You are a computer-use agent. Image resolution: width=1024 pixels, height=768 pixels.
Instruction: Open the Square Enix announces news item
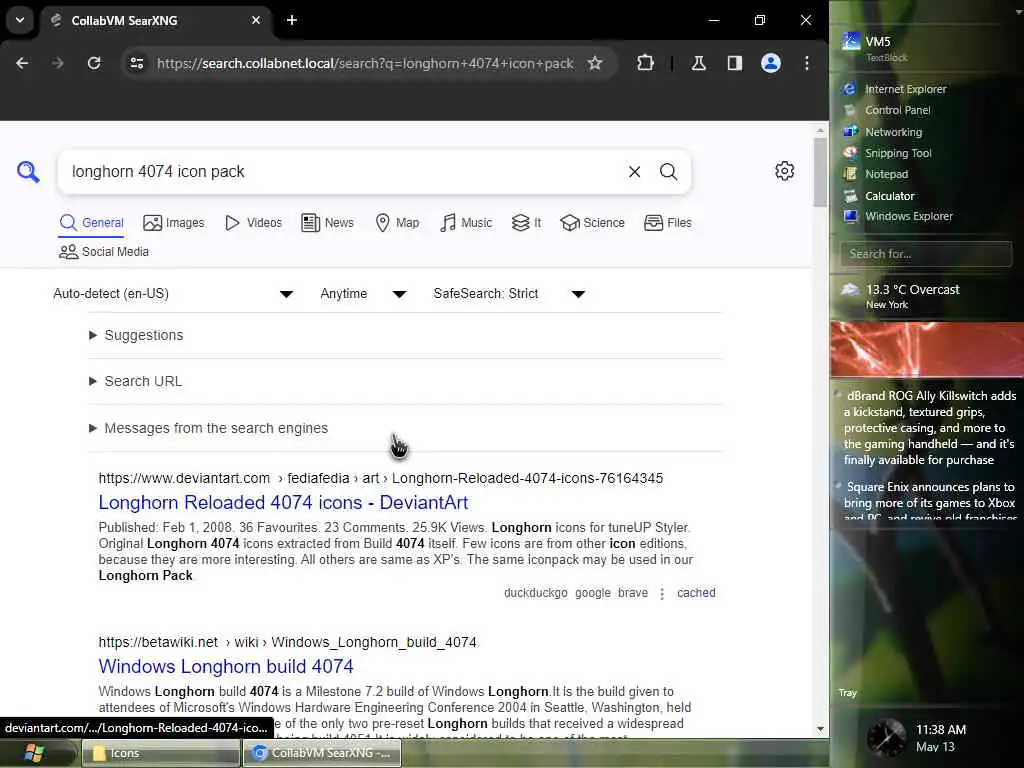pos(929,502)
